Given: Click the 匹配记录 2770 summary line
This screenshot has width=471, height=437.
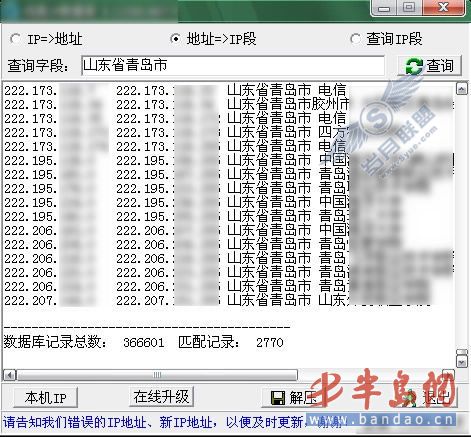Looking at the screenshot, I should tap(231, 342).
